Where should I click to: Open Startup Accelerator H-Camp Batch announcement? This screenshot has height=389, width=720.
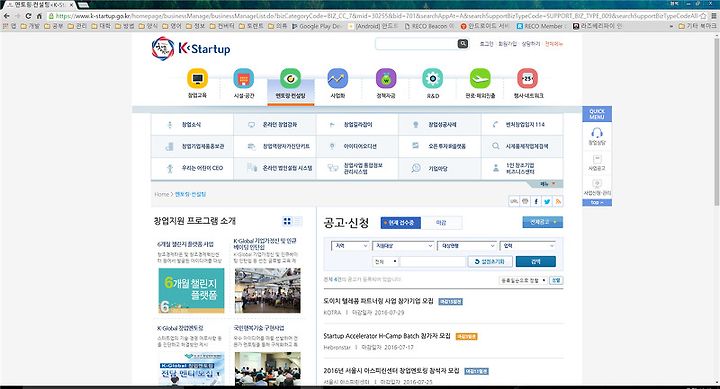pos(387,336)
